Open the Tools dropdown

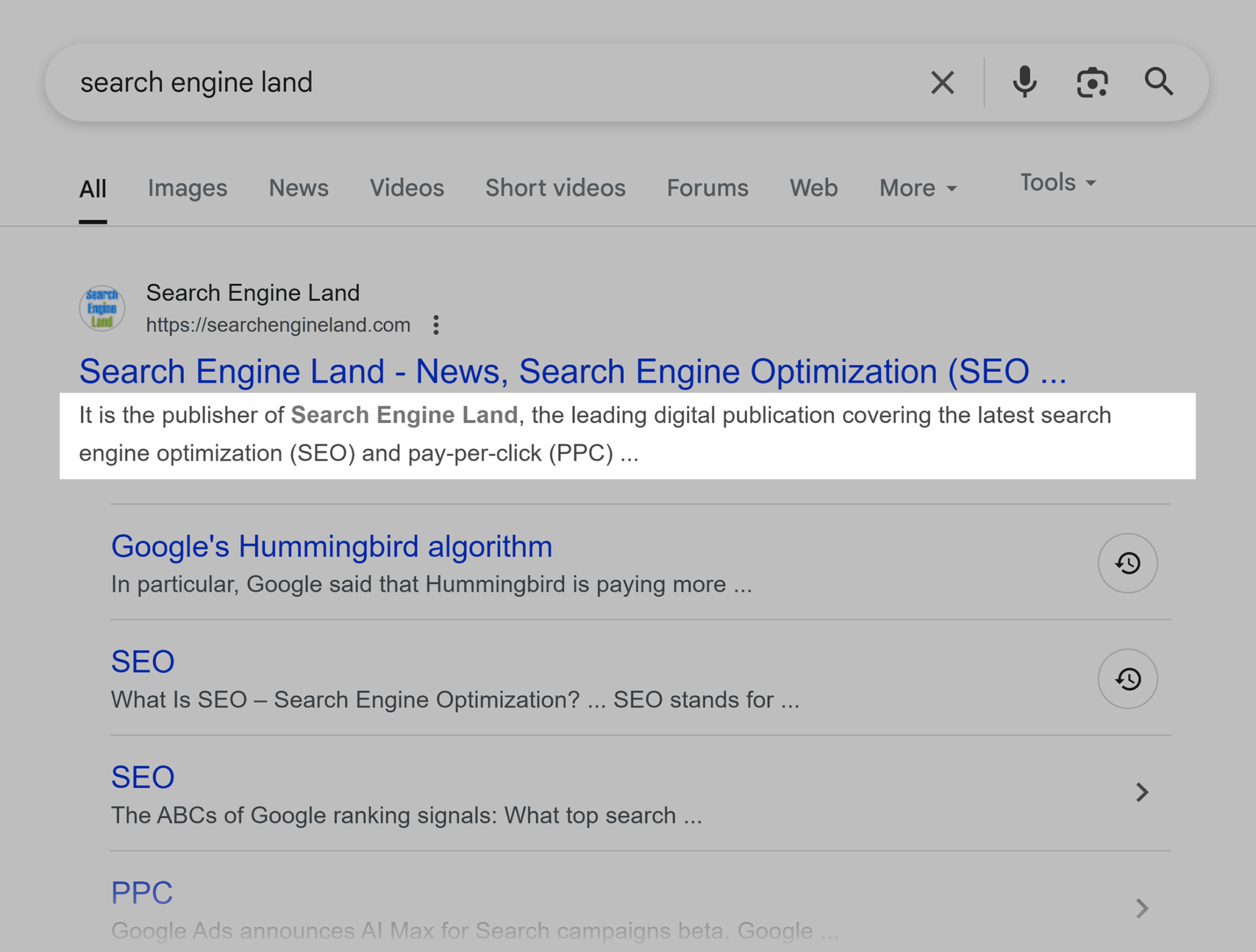point(1058,182)
